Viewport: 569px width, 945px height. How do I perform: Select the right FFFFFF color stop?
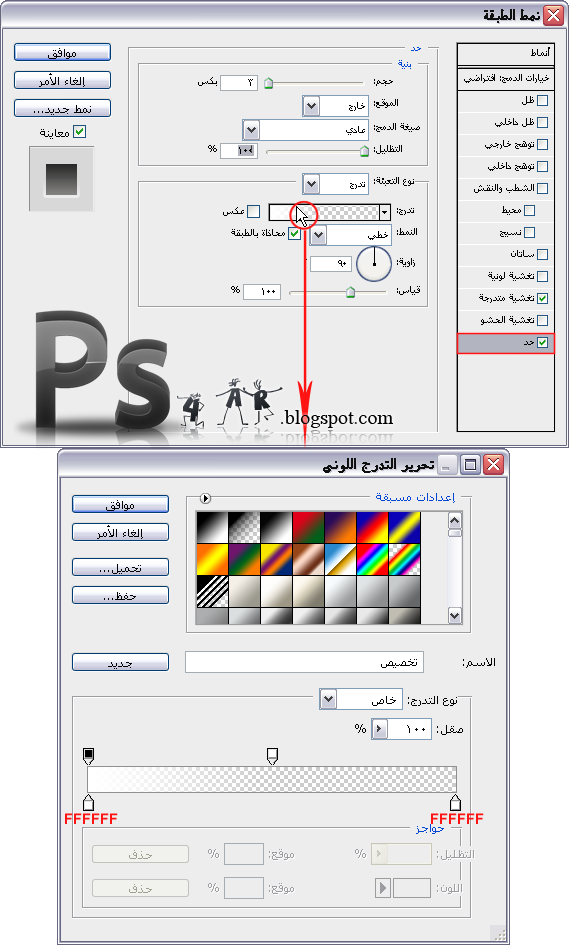pos(455,802)
